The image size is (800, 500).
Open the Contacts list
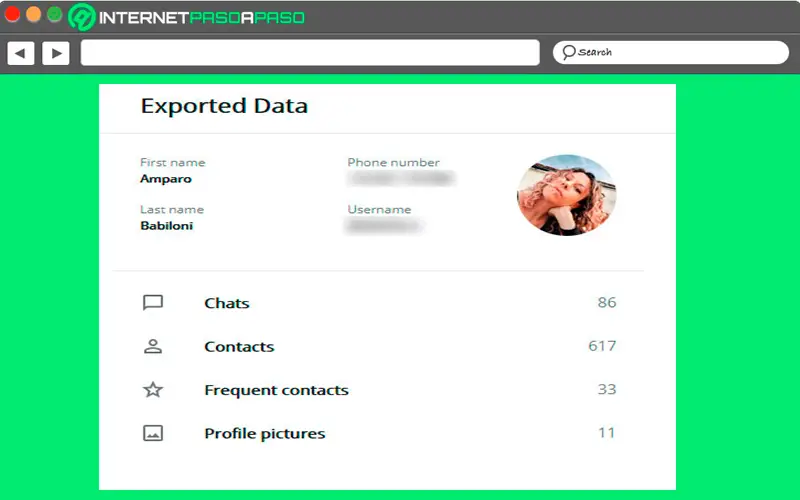[x=239, y=347]
